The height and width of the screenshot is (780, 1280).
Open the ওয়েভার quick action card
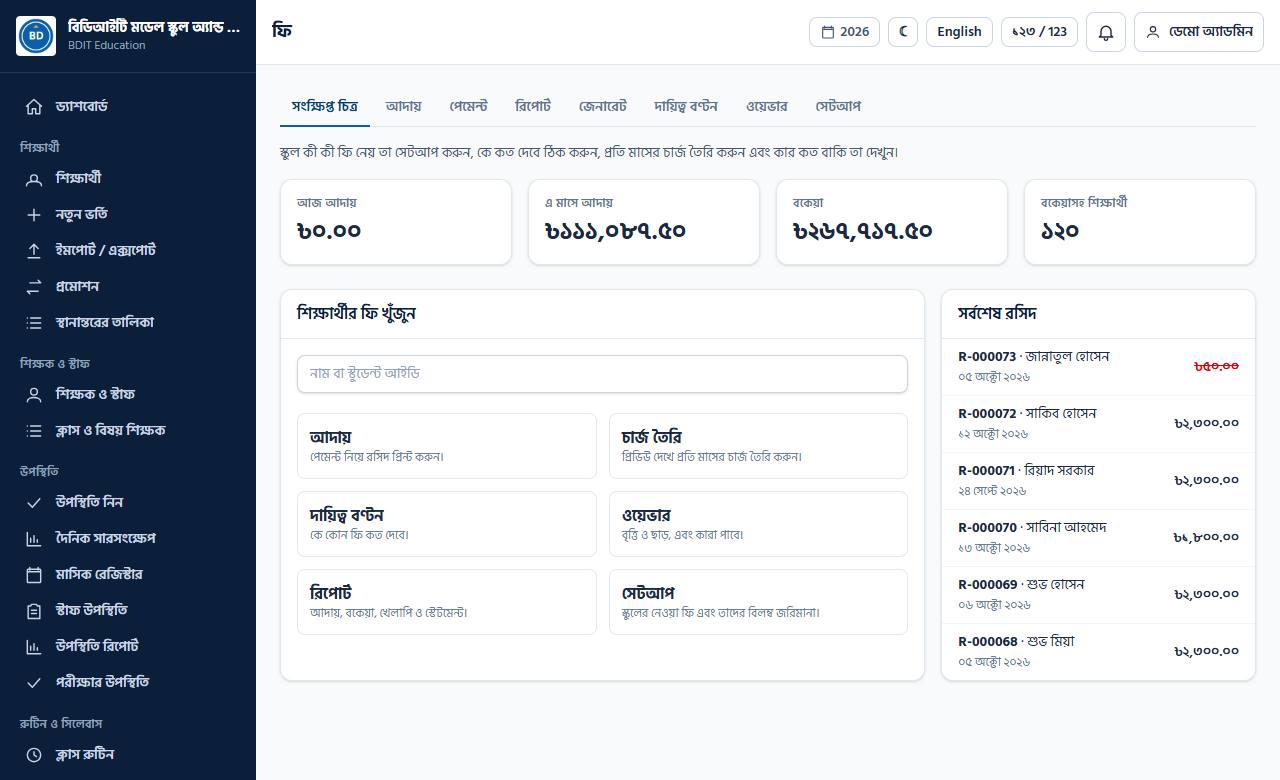tap(758, 524)
